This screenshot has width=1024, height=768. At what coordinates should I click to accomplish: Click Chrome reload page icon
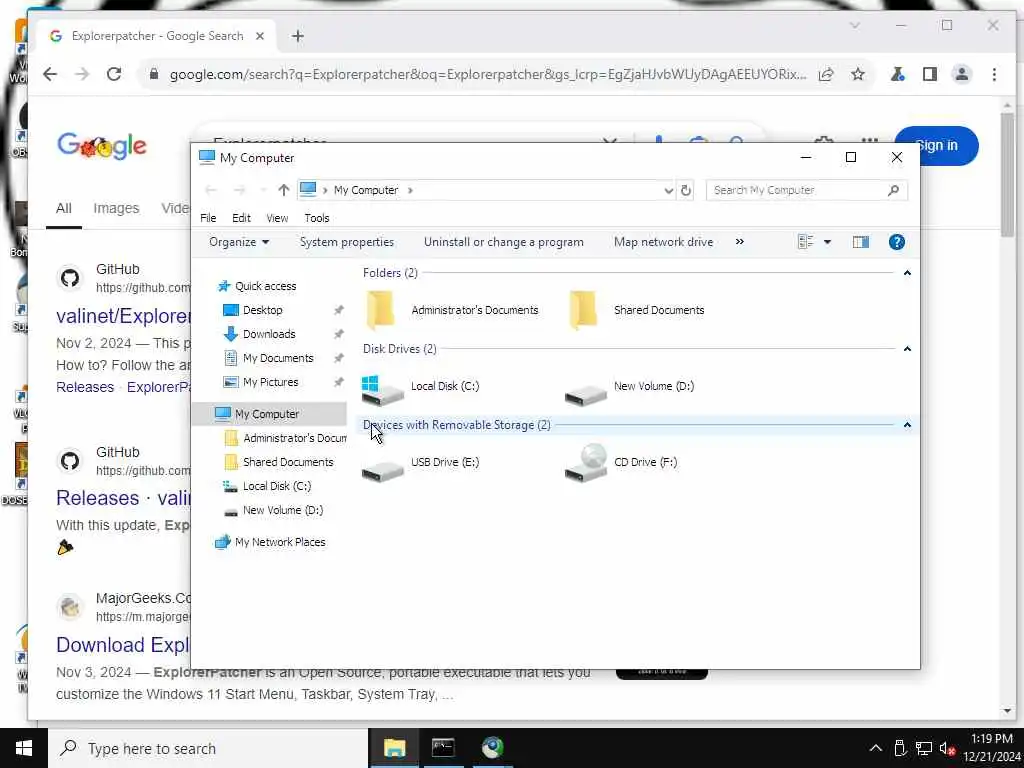tap(114, 74)
